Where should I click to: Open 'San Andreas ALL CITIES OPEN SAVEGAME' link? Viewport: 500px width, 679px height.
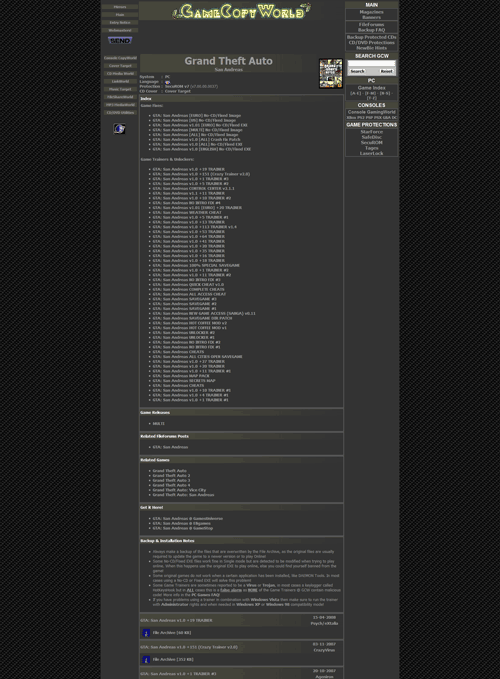click(197, 357)
